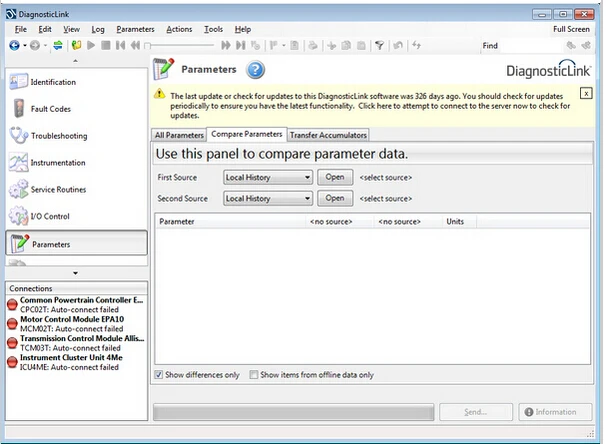The image size is (606, 444).
Task: Click the Units column header
Action: click(459, 222)
